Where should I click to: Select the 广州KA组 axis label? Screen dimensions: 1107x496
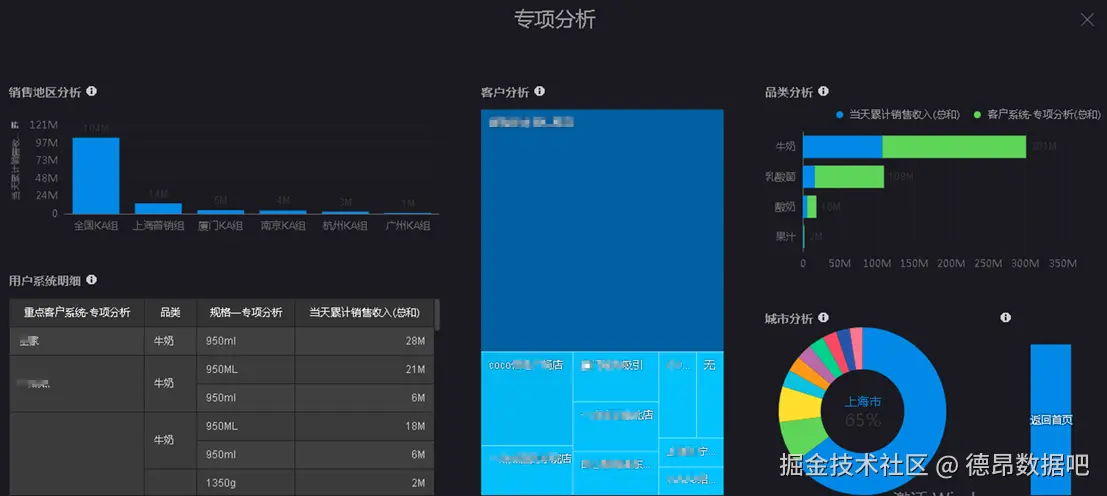tap(407, 226)
